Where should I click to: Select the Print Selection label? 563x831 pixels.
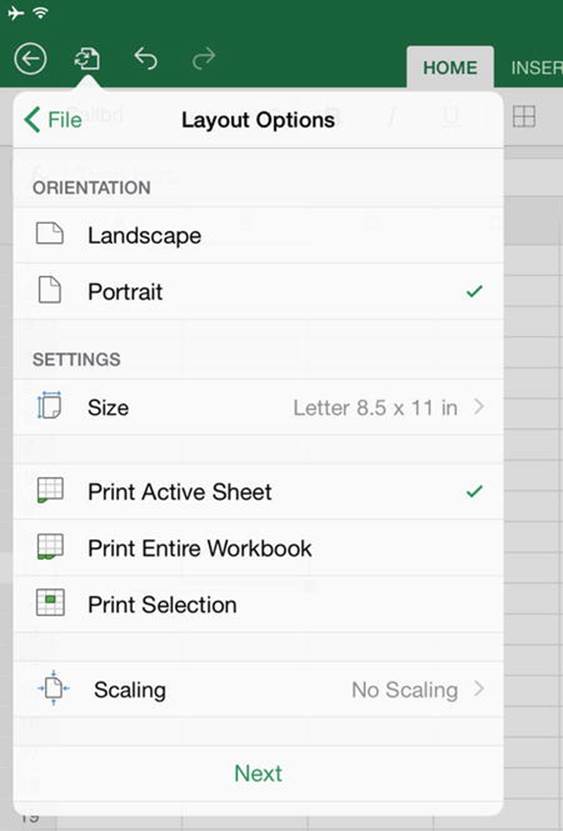[x=162, y=605]
